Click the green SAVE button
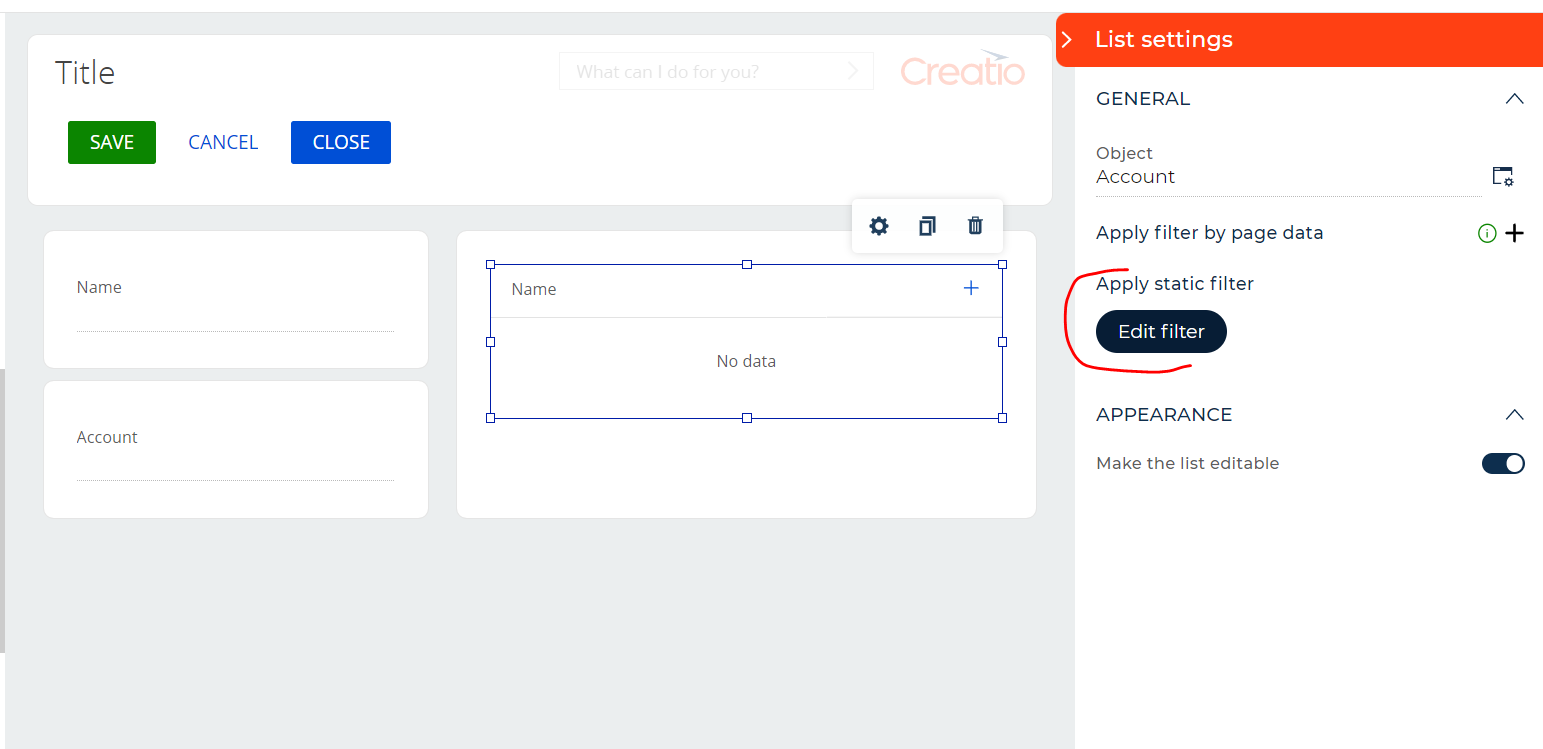This screenshot has height=749, width=1543. tap(112, 142)
